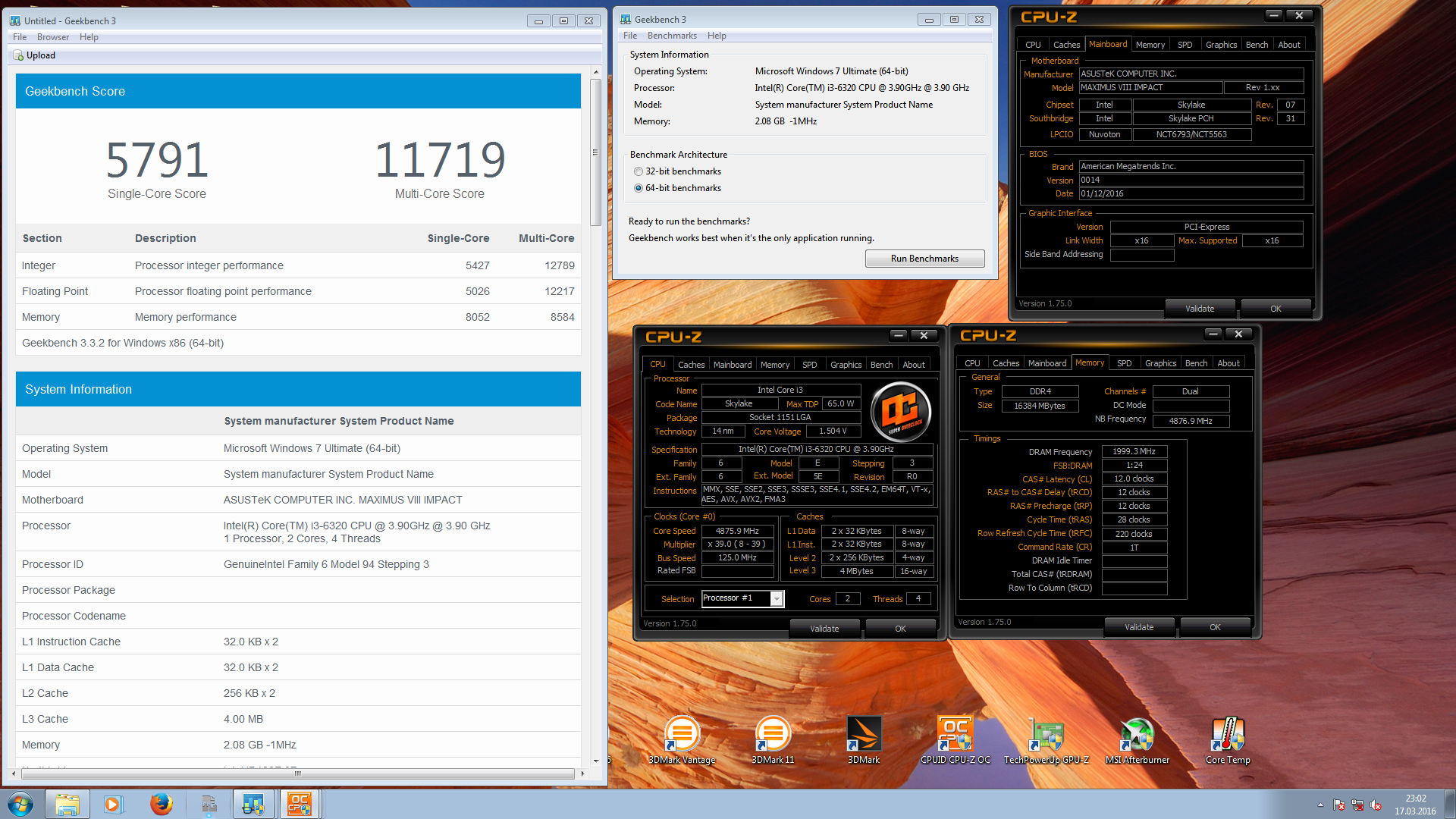1456x819 pixels.
Task: Click the DRAM Frequency value 1999.3 MHz
Action: [1134, 451]
